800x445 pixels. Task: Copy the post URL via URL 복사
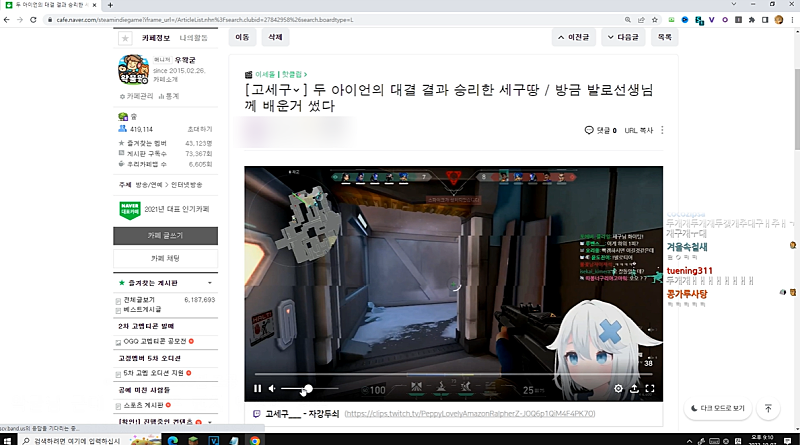coord(639,130)
